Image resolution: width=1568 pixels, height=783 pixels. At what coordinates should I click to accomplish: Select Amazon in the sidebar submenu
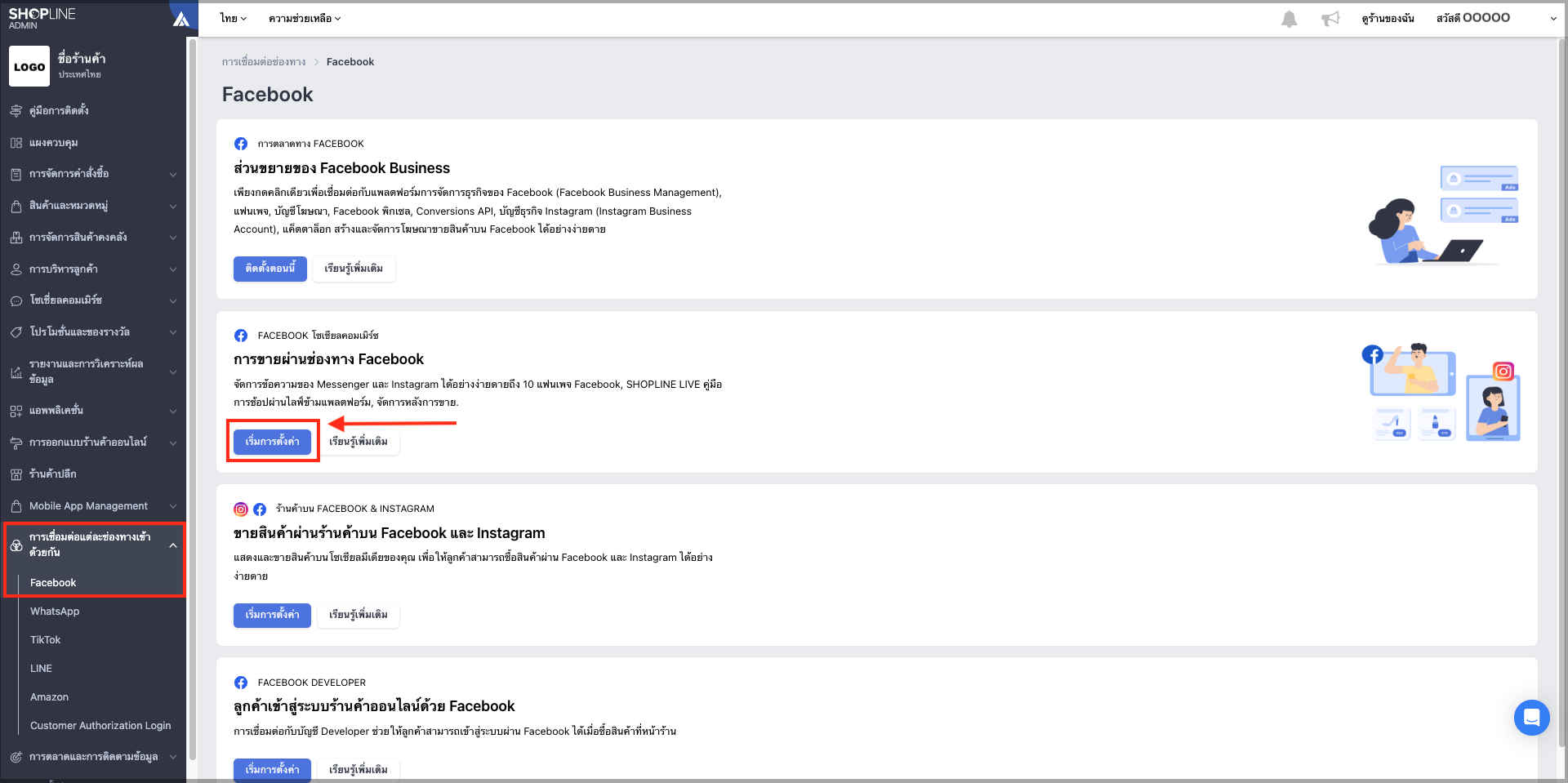49,697
